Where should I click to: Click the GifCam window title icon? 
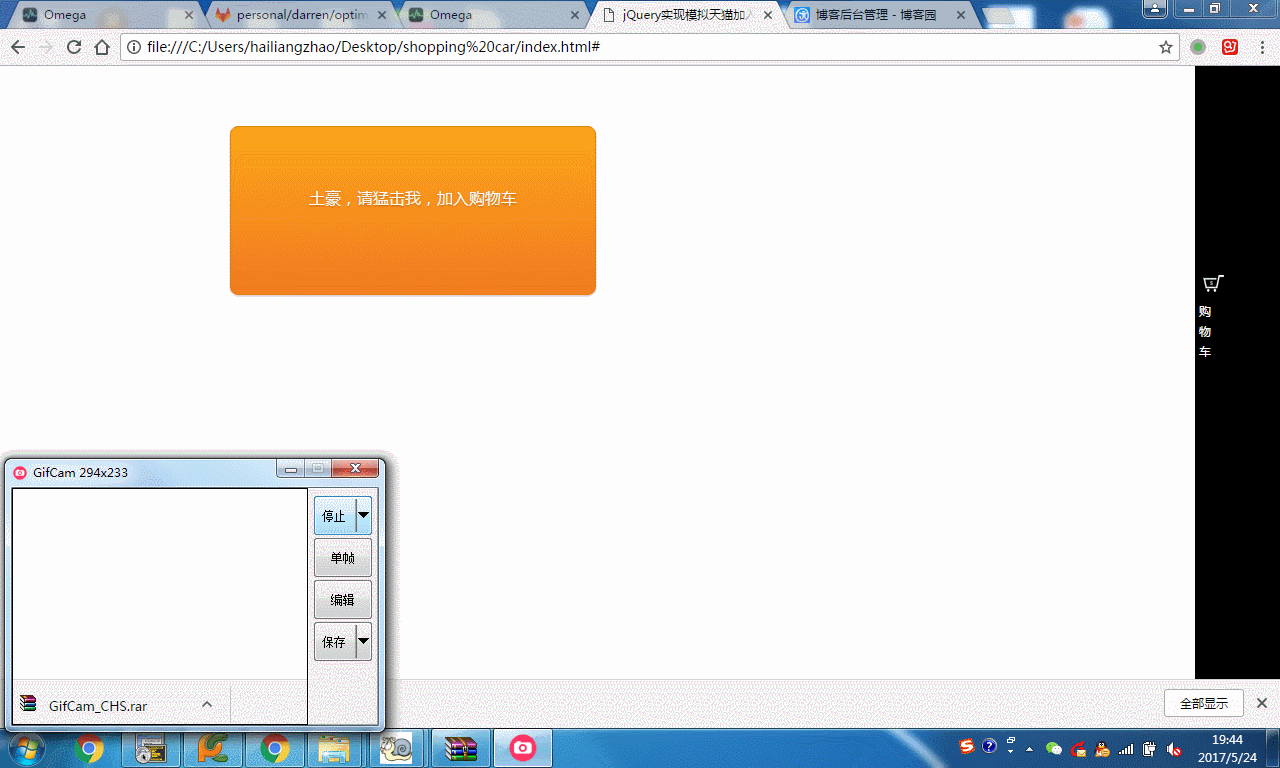tap(20, 472)
